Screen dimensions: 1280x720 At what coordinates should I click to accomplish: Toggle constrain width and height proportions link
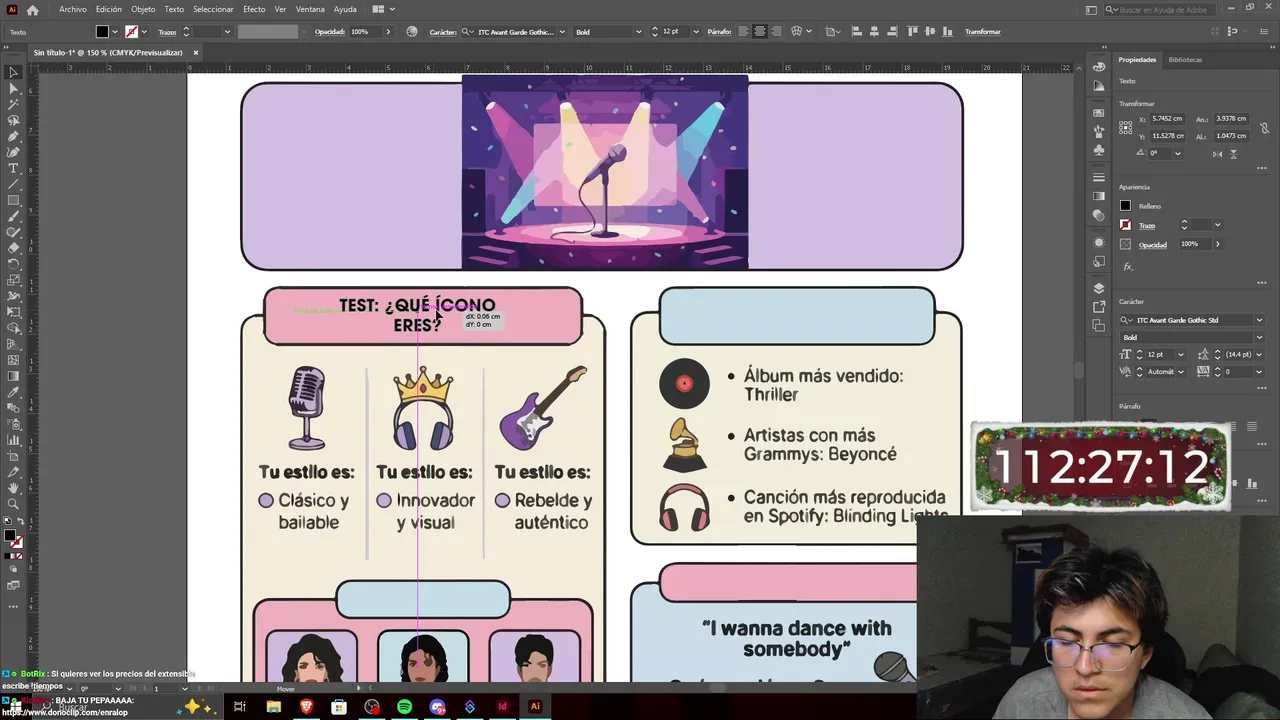tap(1264, 128)
